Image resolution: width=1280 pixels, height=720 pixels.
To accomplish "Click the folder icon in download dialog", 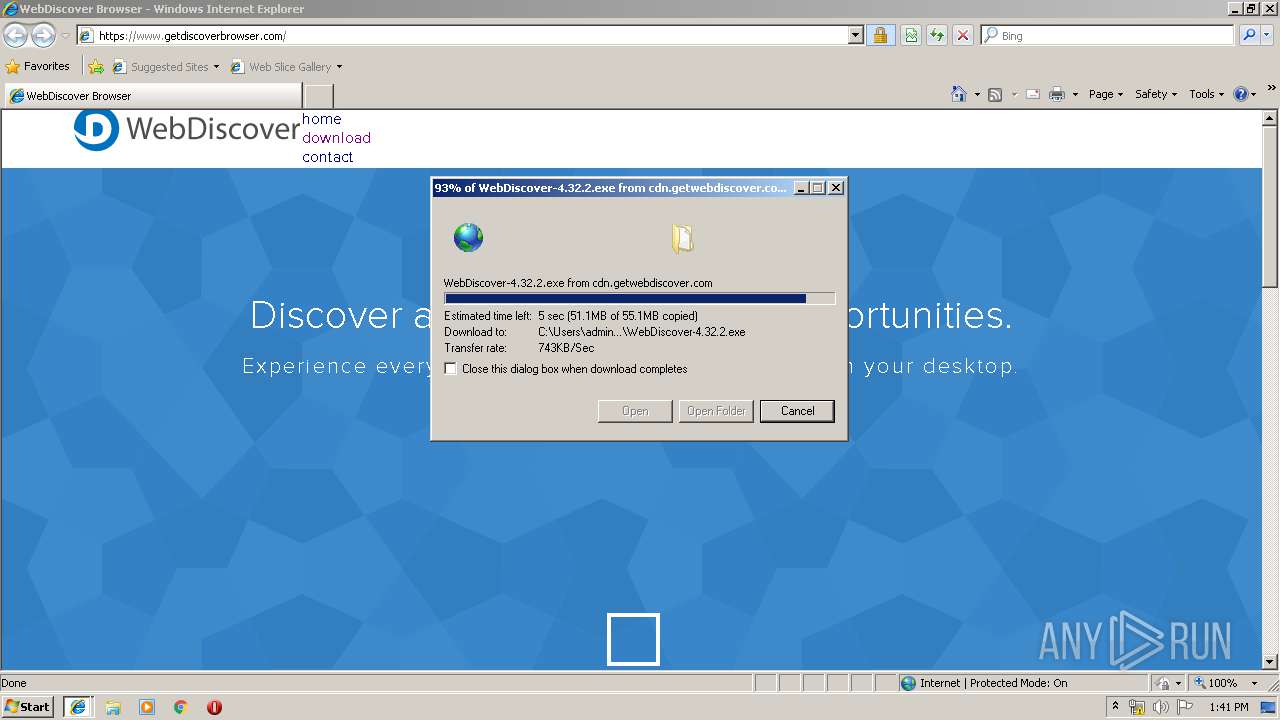I will [682, 238].
